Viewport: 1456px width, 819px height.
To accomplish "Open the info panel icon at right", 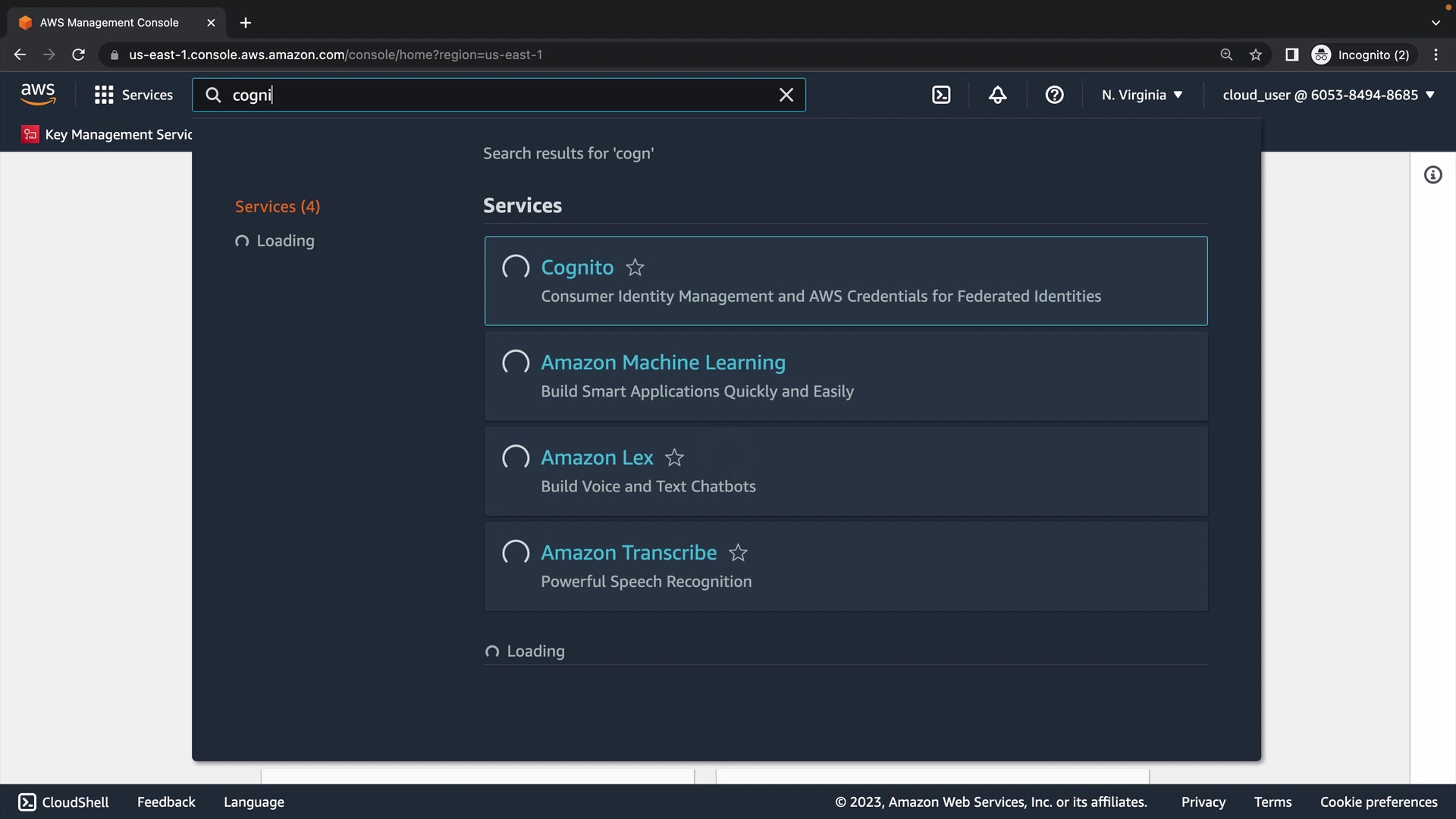I will [x=1432, y=175].
